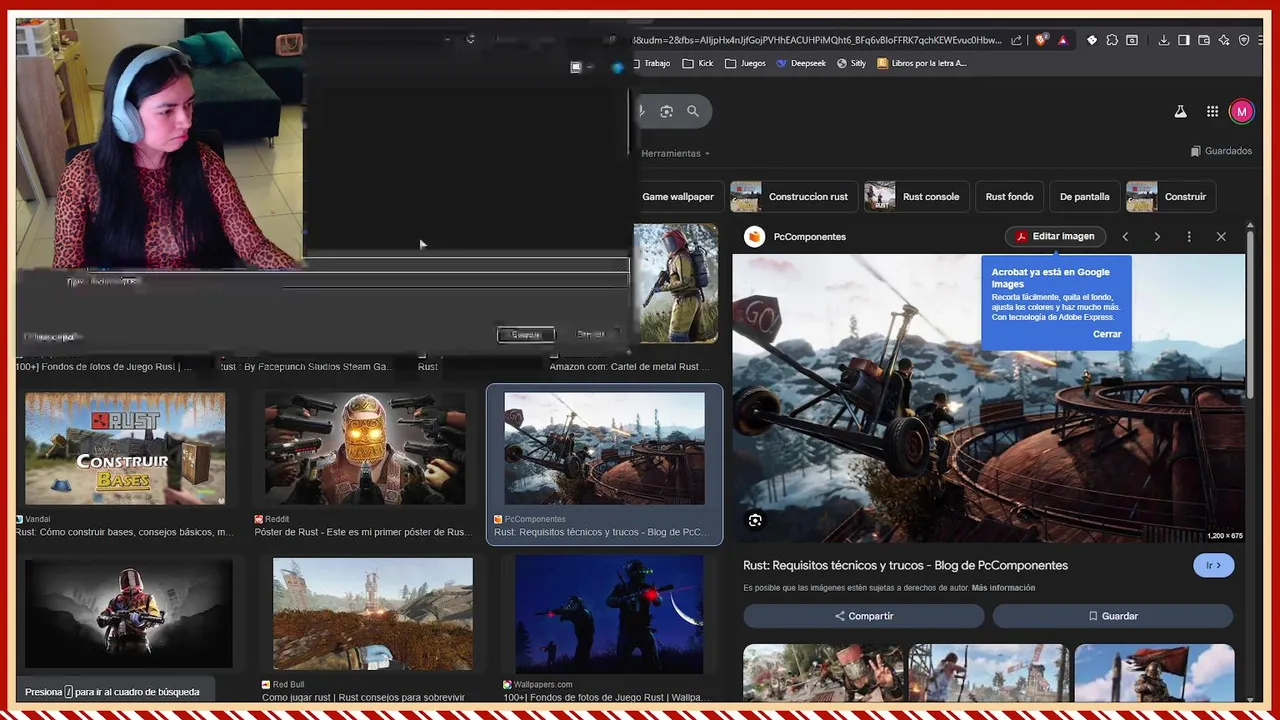Dismiss the Acrobat tooltip with Cerrar
Screen dimensions: 1280x720
tap(1107, 334)
